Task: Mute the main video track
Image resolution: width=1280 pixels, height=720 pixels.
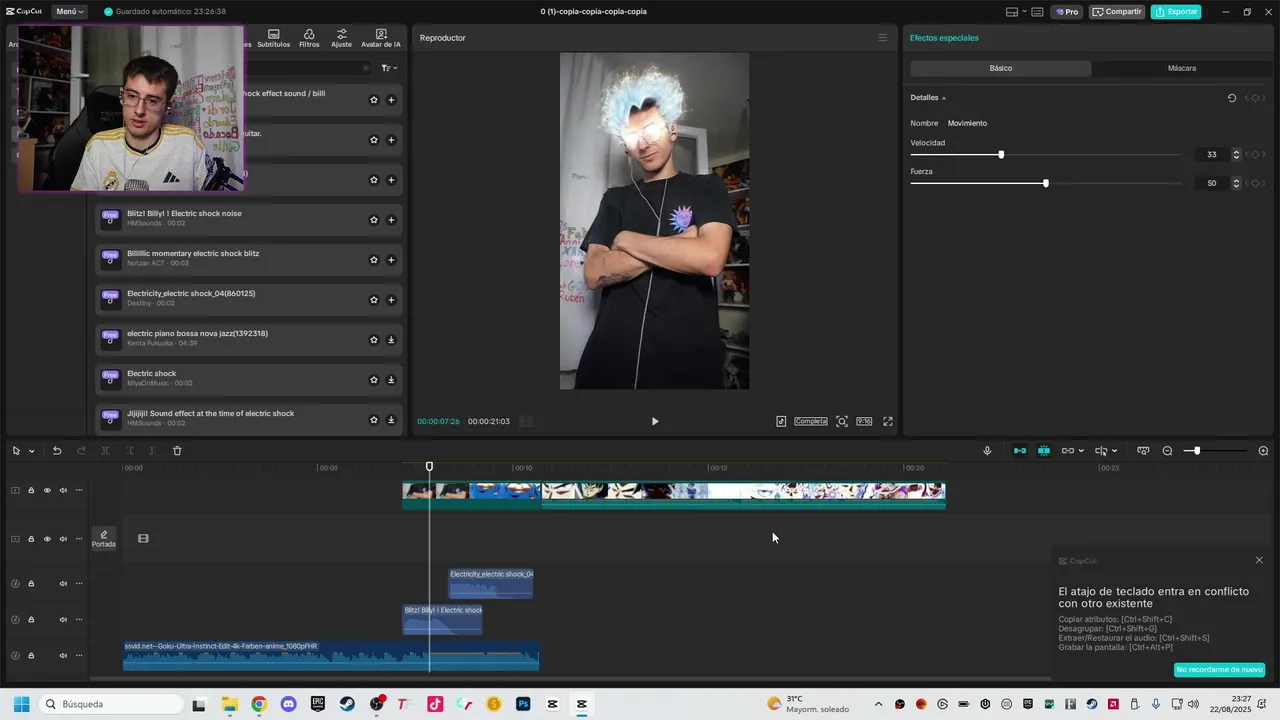Action: 63,490
